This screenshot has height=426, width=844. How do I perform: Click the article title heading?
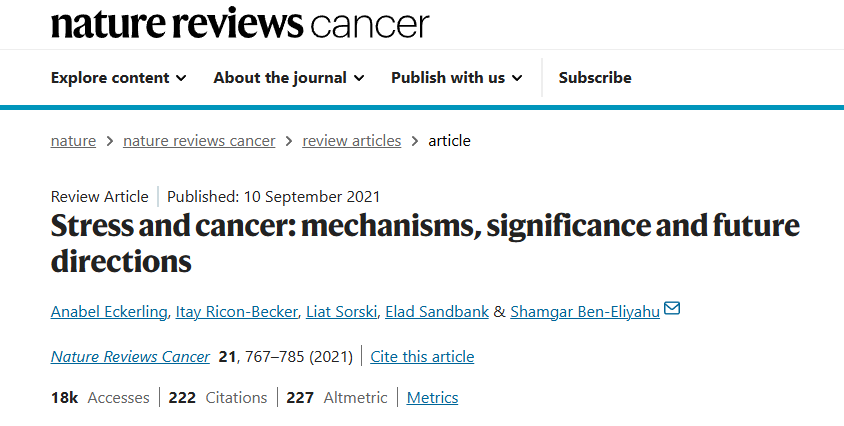coord(425,243)
